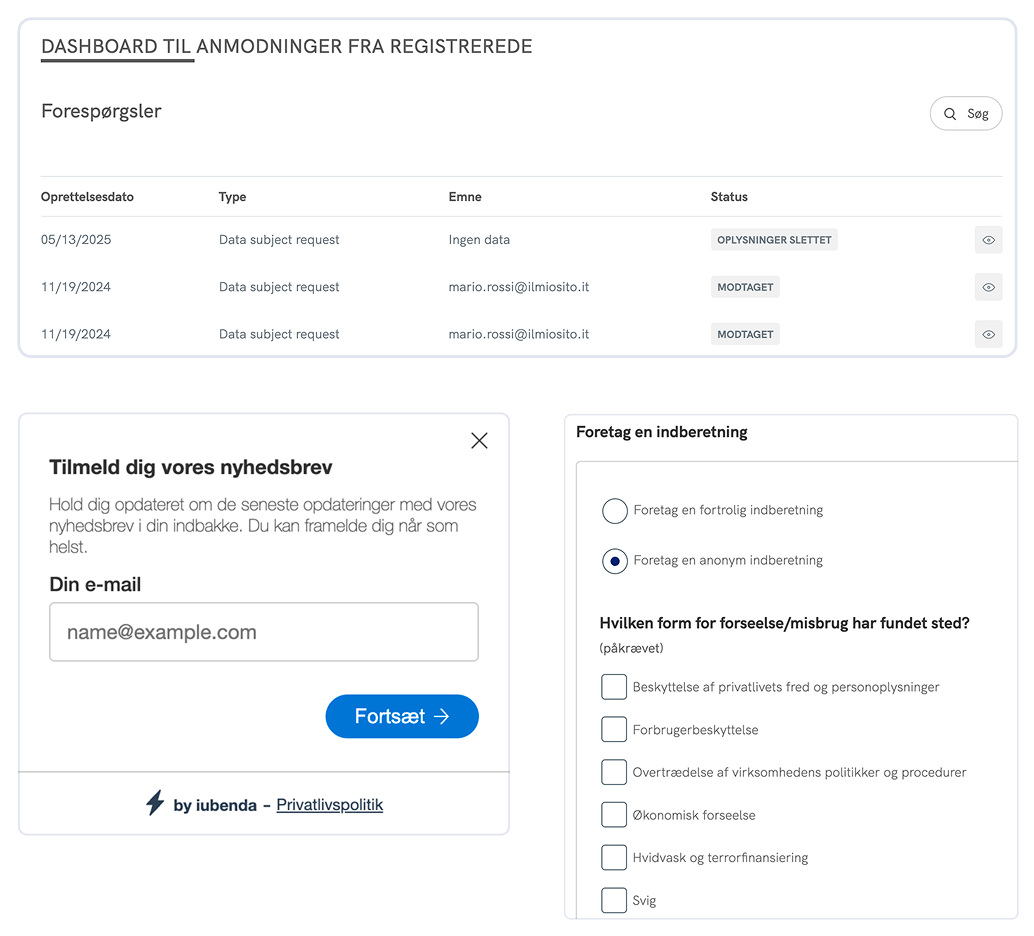Tick 'Overtrædelse af virksomhedens politikker' checkbox
The width and height of the screenshot is (1034, 936).
click(614, 772)
